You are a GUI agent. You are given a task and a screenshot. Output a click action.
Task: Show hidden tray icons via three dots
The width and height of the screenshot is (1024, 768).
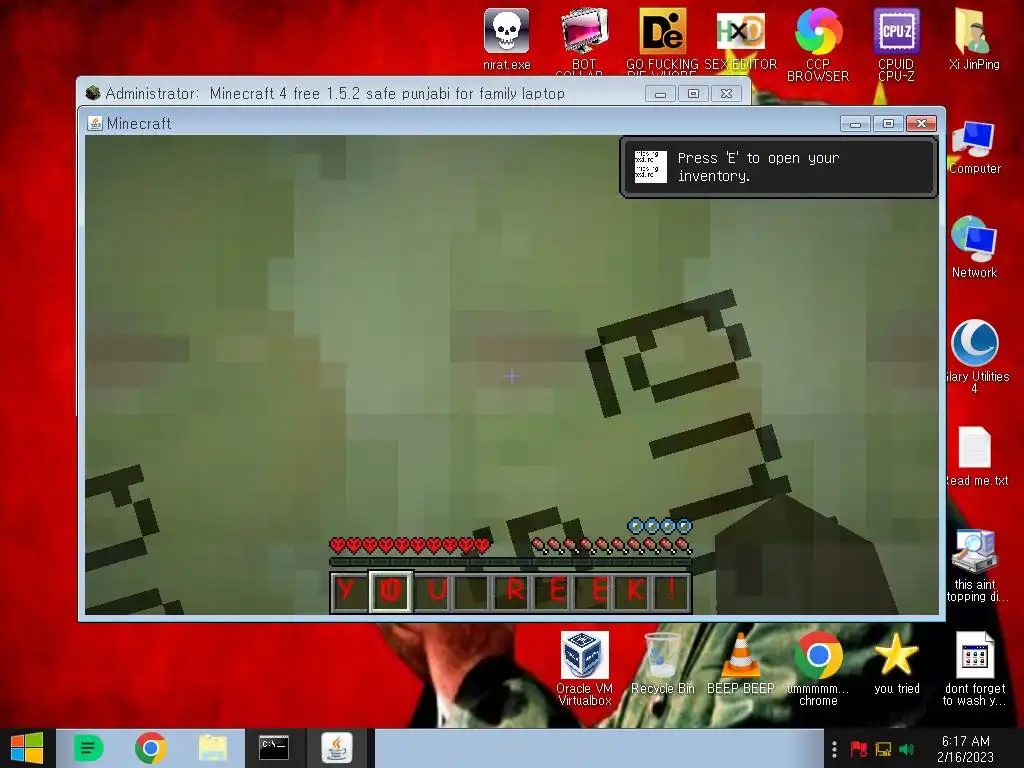pos(834,749)
